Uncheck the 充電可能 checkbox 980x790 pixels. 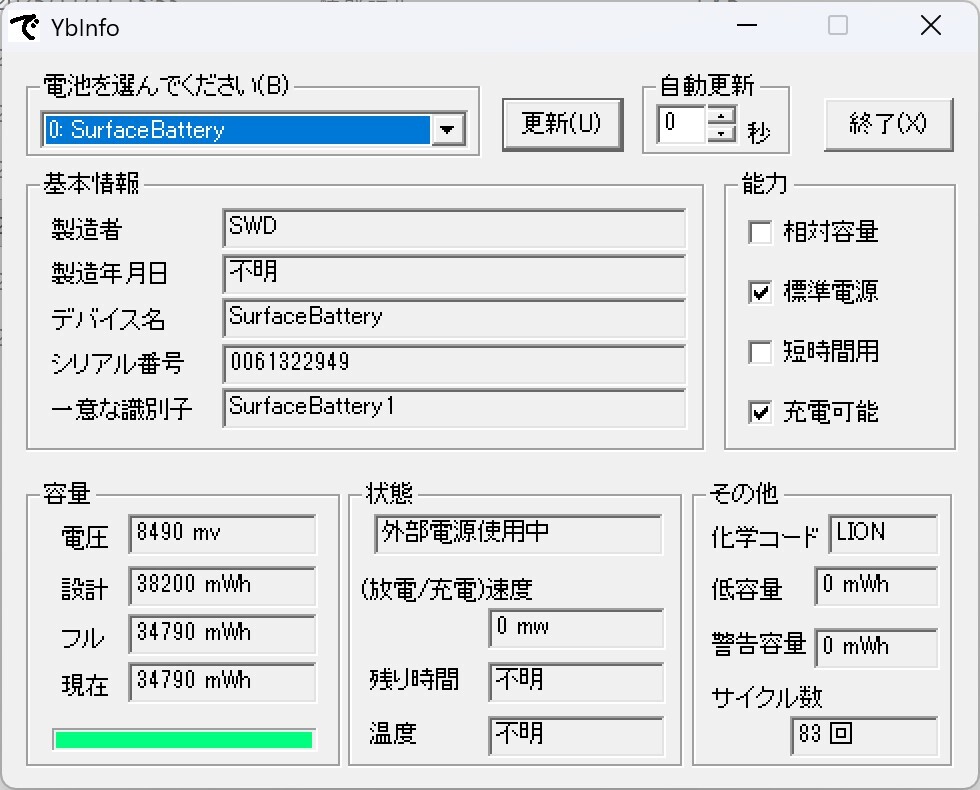coord(759,412)
